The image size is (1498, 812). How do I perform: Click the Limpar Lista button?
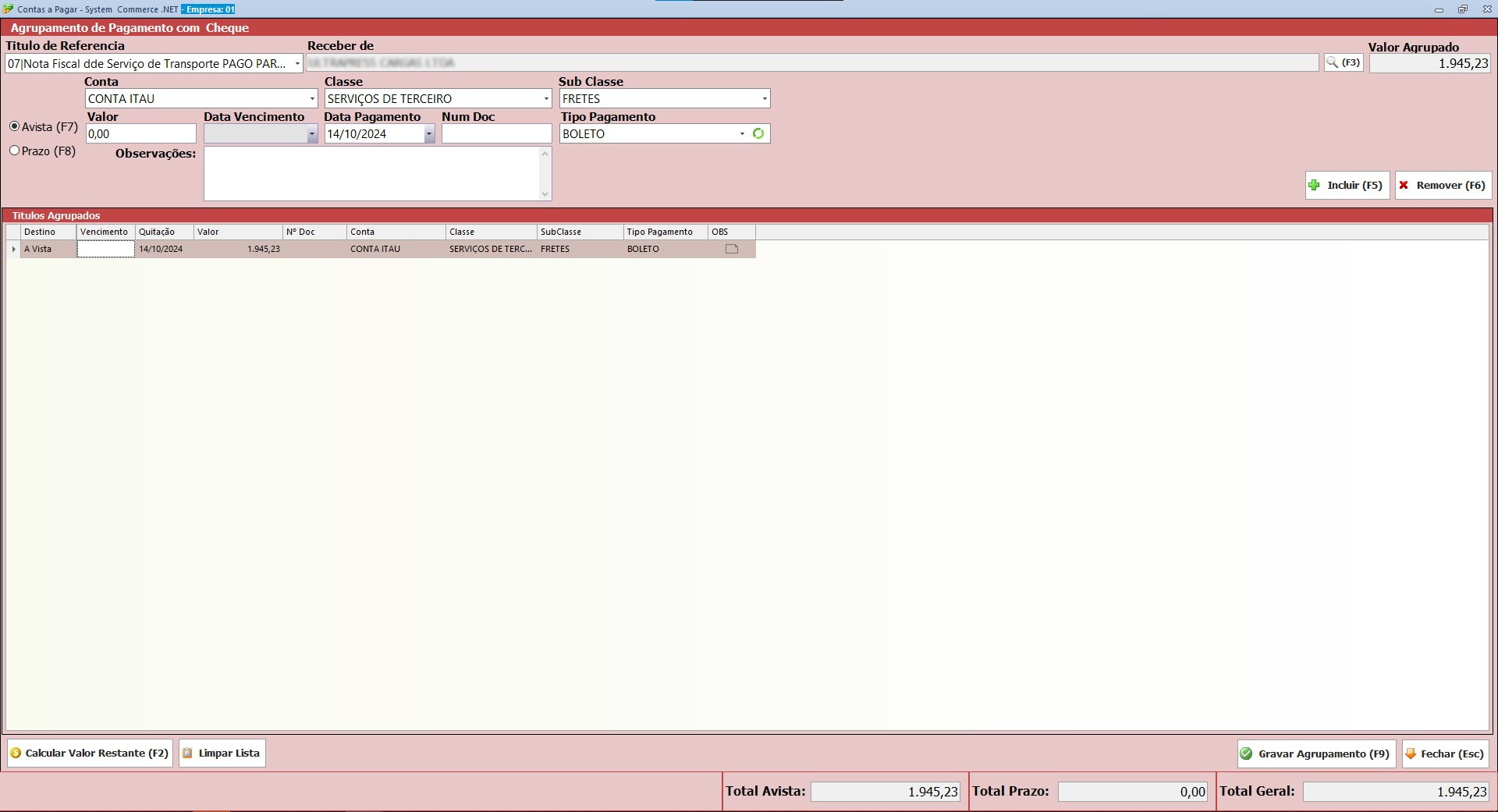click(x=222, y=753)
